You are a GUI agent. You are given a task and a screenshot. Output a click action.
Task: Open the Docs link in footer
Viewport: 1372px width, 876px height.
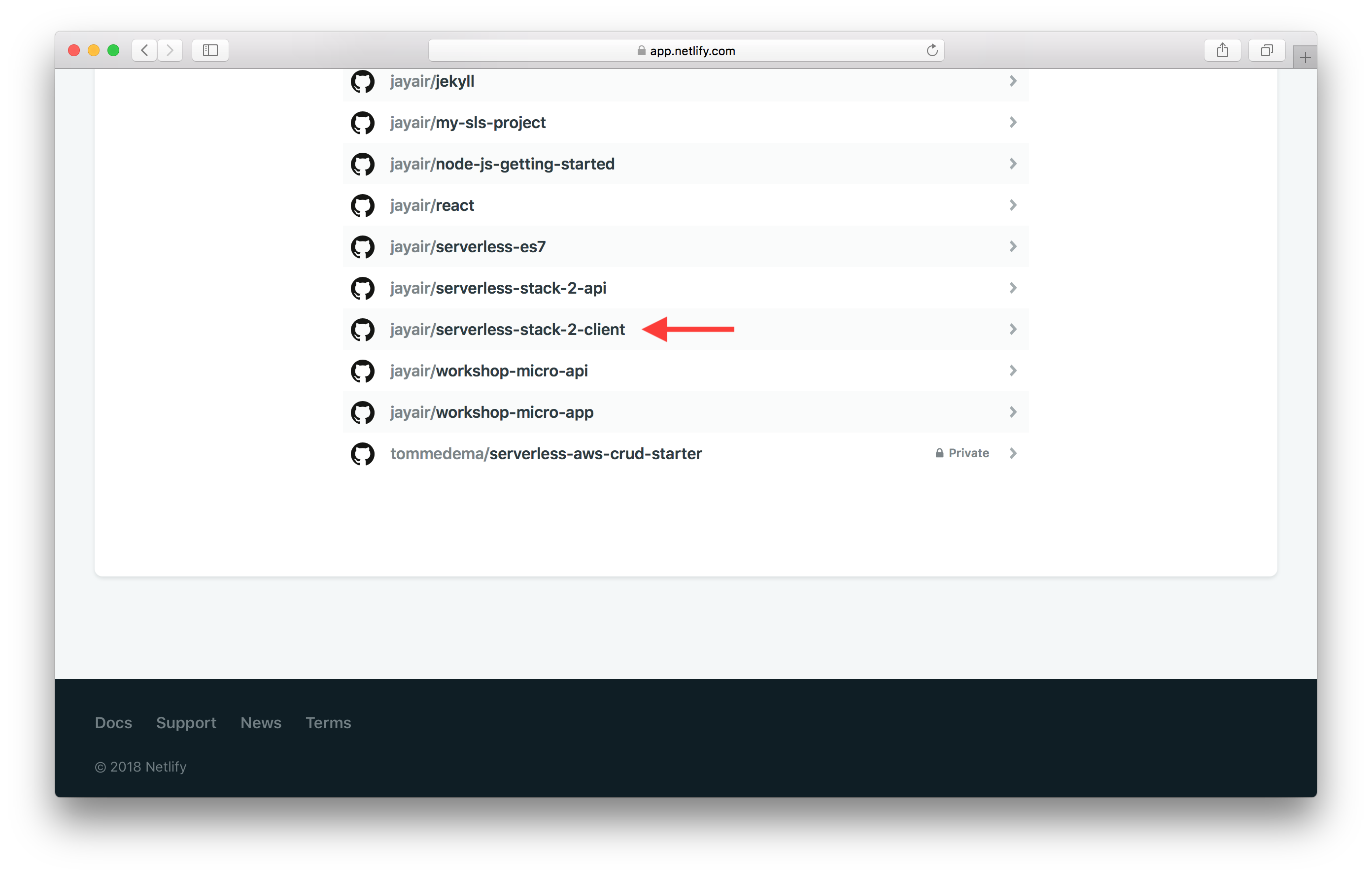point(113,722)
